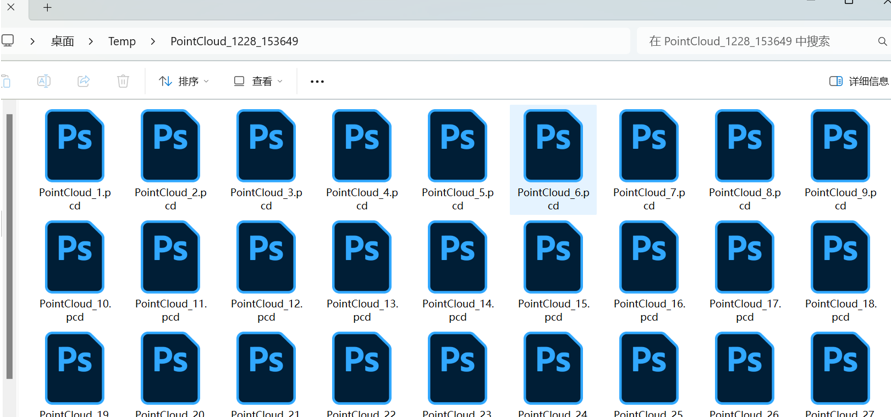The image size is (893, 419).
Task: Select the PointCloud_22 file icon
Action: point(362,368)
